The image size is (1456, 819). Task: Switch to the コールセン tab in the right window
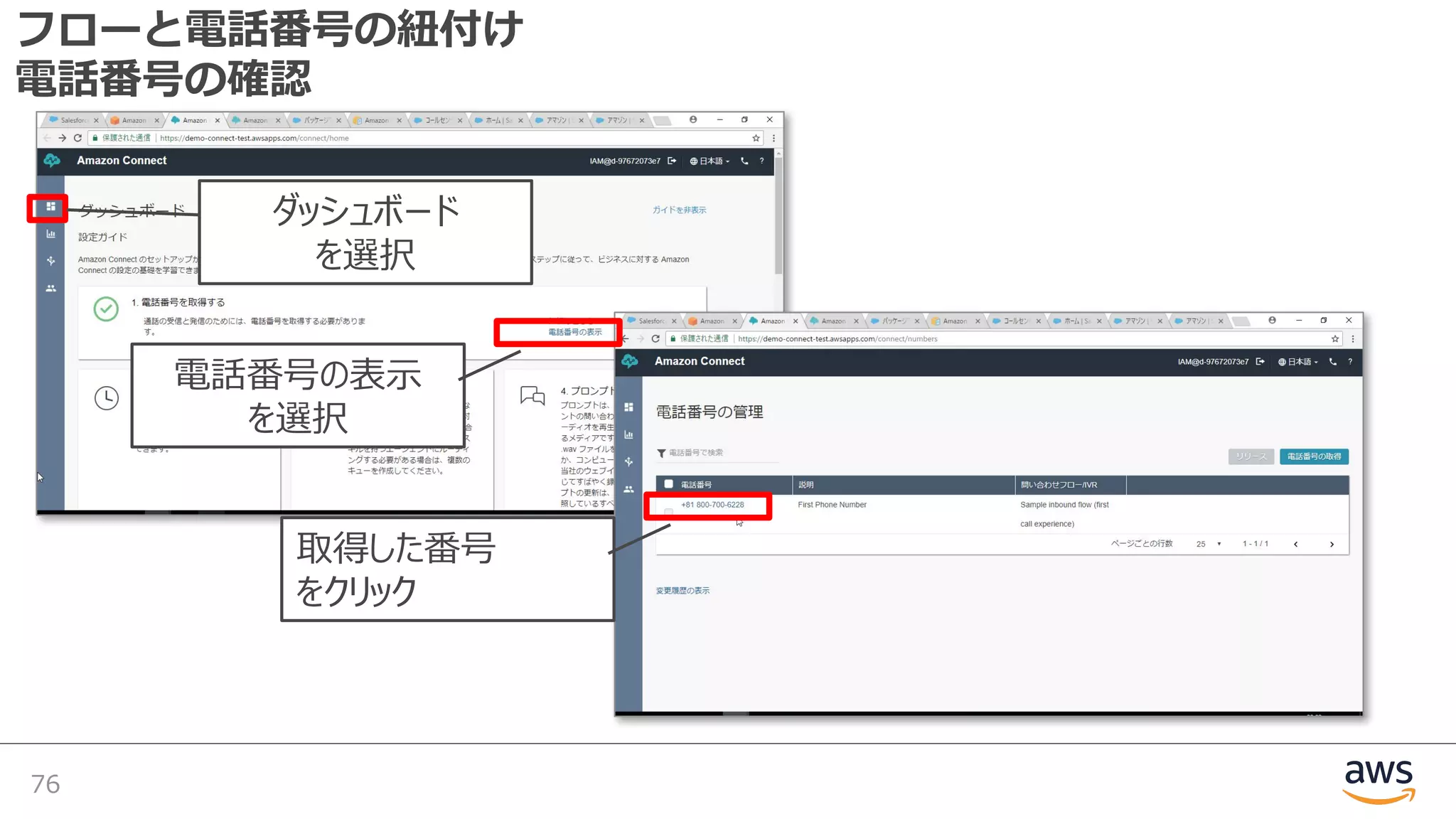click(x=1013, y=321)
